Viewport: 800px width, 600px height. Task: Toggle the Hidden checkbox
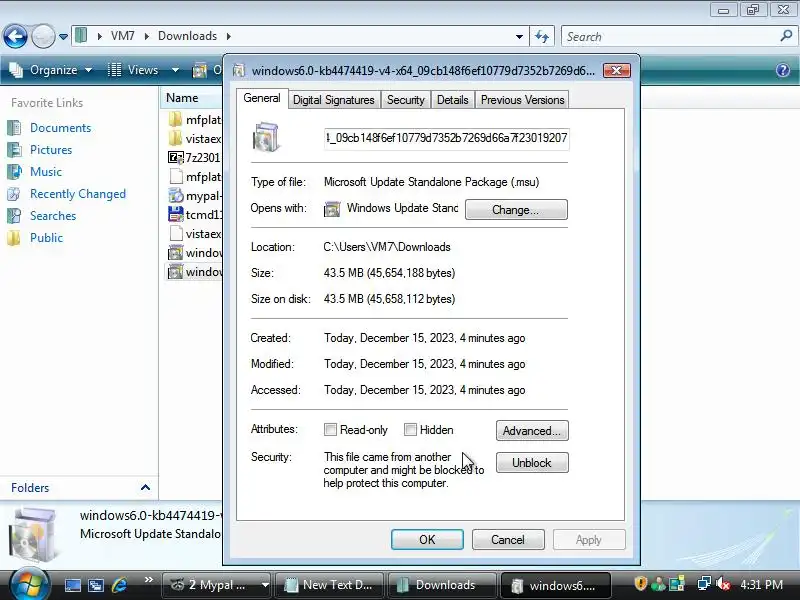tap(410, 430)
